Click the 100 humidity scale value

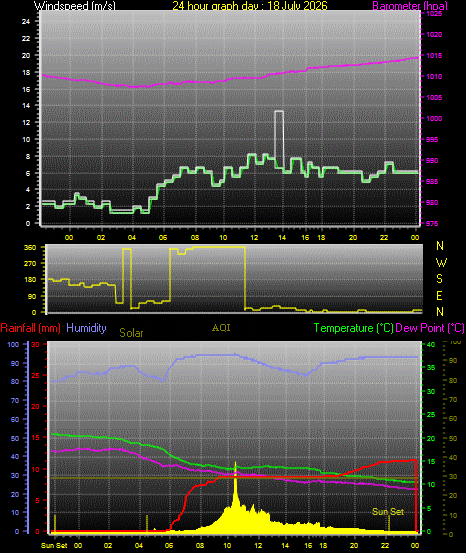[13, 345]
